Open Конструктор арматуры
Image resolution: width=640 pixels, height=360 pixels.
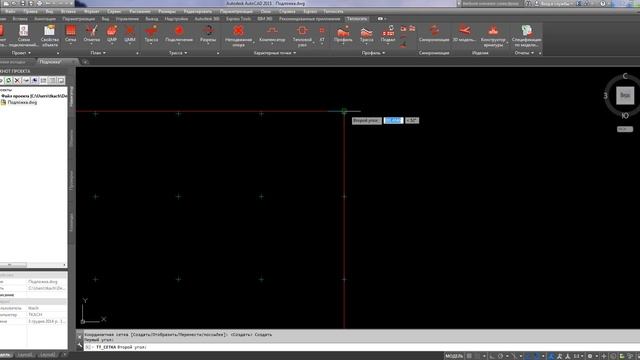click(x=493, y=35)
